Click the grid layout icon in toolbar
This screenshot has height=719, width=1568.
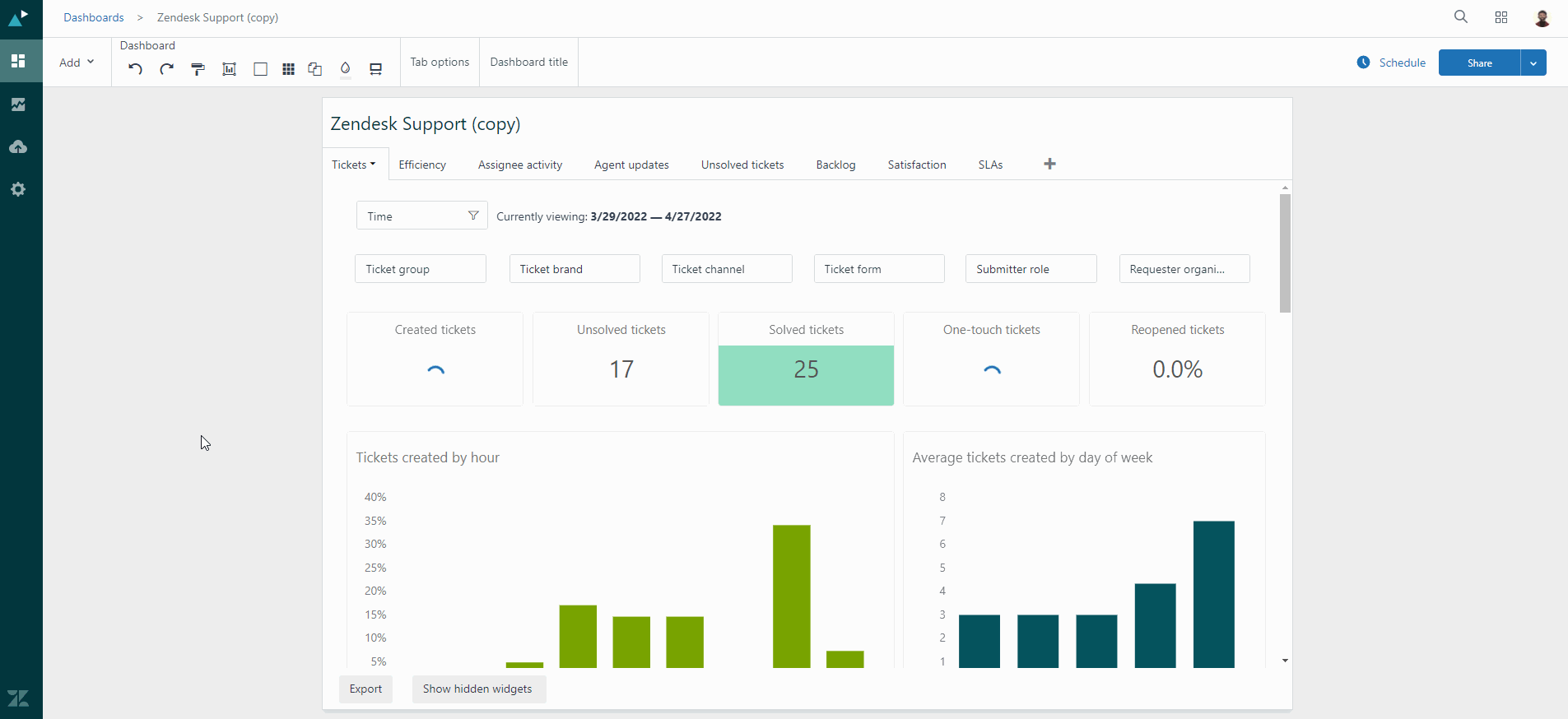coord(288,69)
